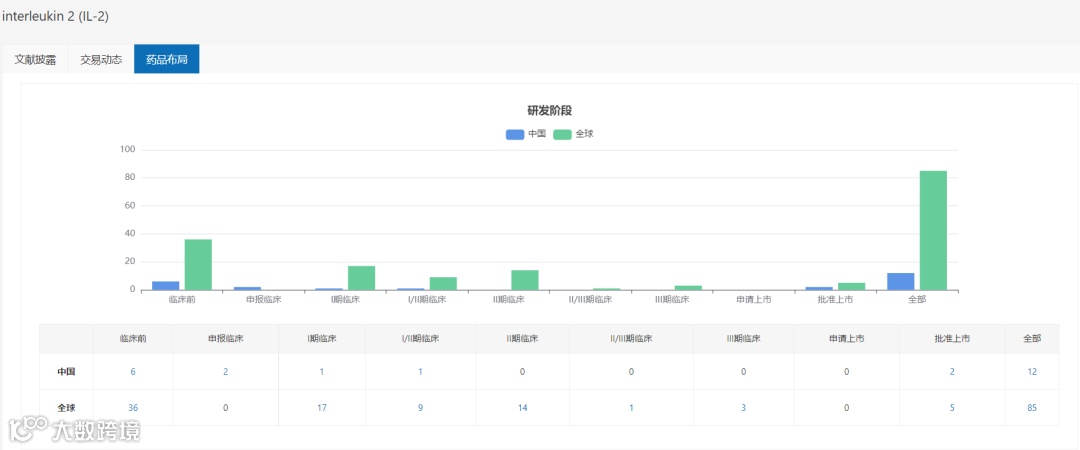The height and width of the screenshot is (450, 1080).
Task: Click the 全球 row label
Action: [x=66, y=407]
